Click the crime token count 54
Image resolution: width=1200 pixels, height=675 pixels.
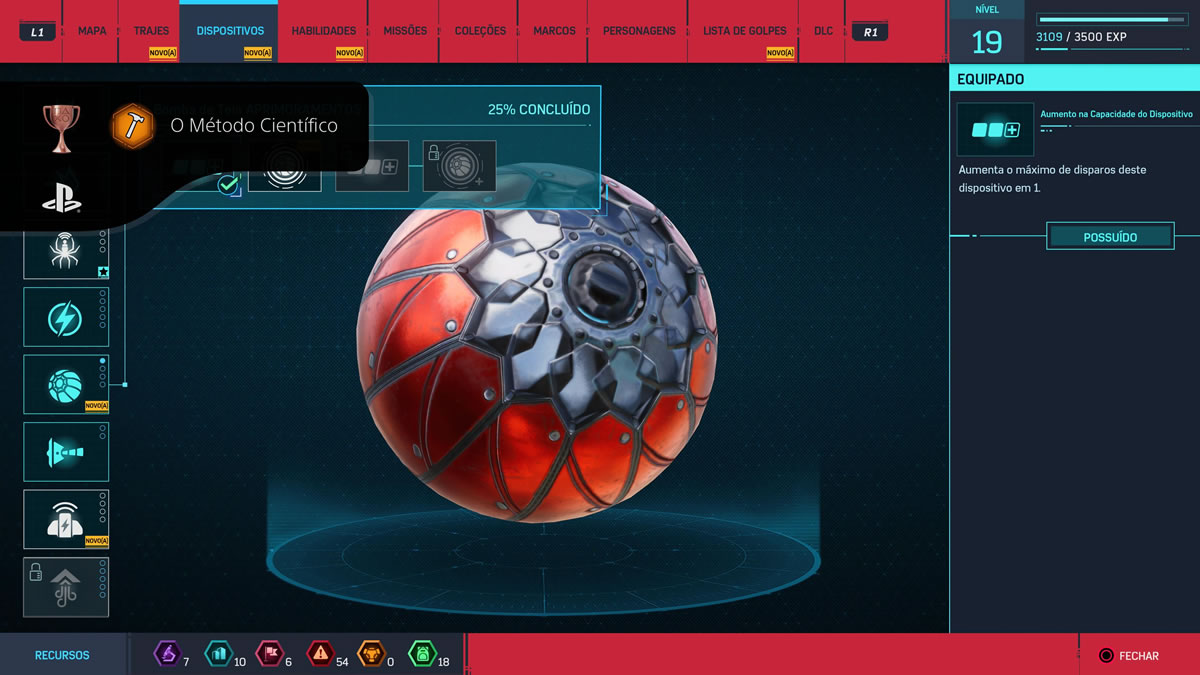pos(341,661)
